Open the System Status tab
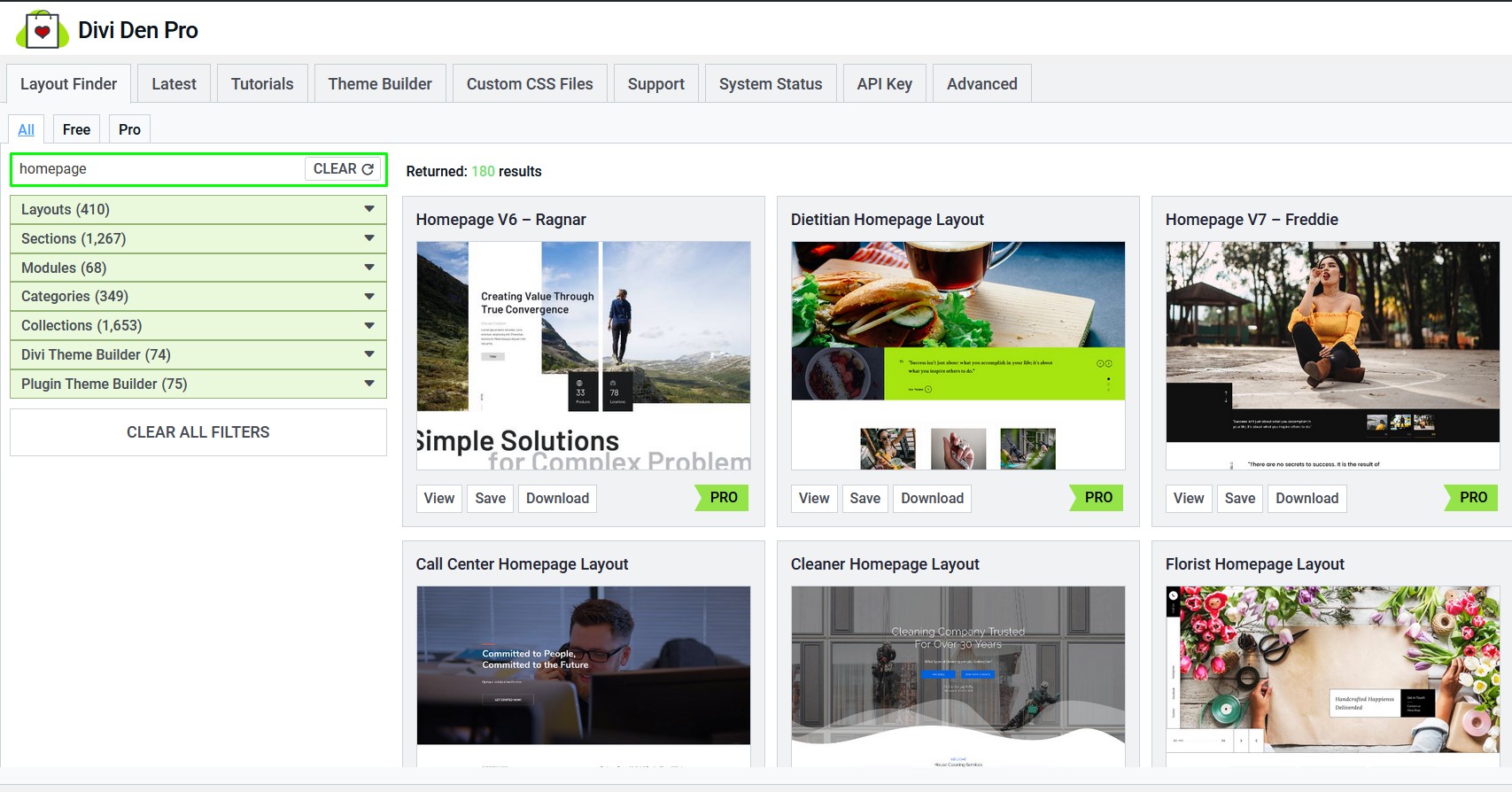Image resolution: width=1512 pixels, height=792 pixels. (771, 84)
